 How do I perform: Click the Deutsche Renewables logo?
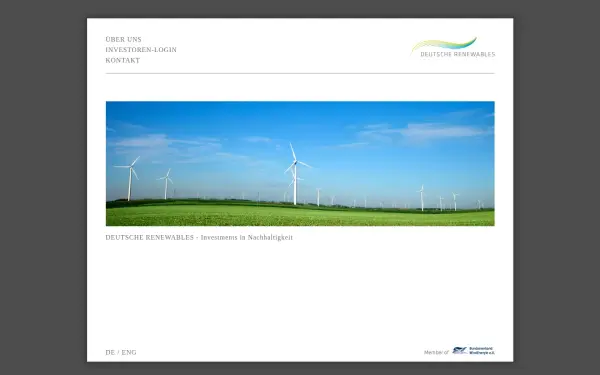pos(453,47)
